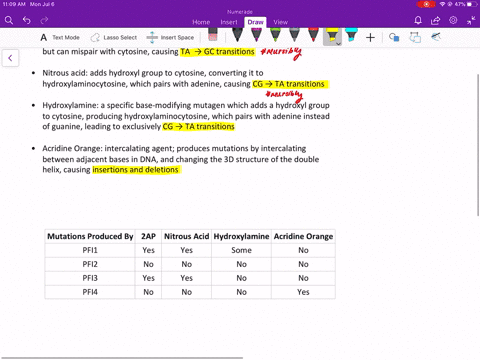Image resolution: width=480 pixels, height=360 pixels.
Task: Click the "Mutations Produced By" header cell
Action: pos(90,236)
